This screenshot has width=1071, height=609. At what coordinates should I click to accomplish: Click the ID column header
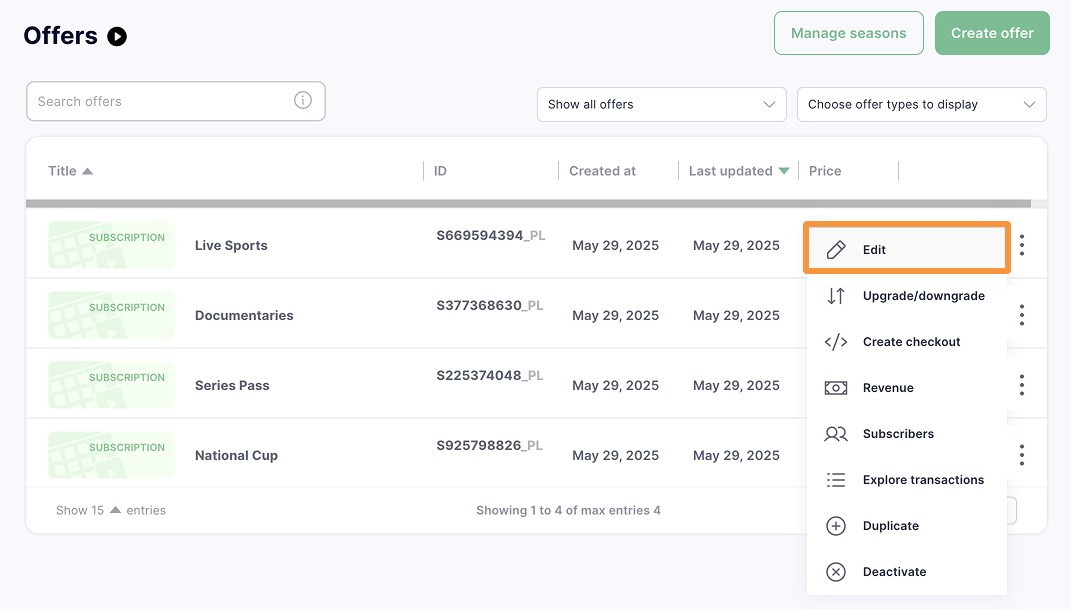click(x=441, y=171)
